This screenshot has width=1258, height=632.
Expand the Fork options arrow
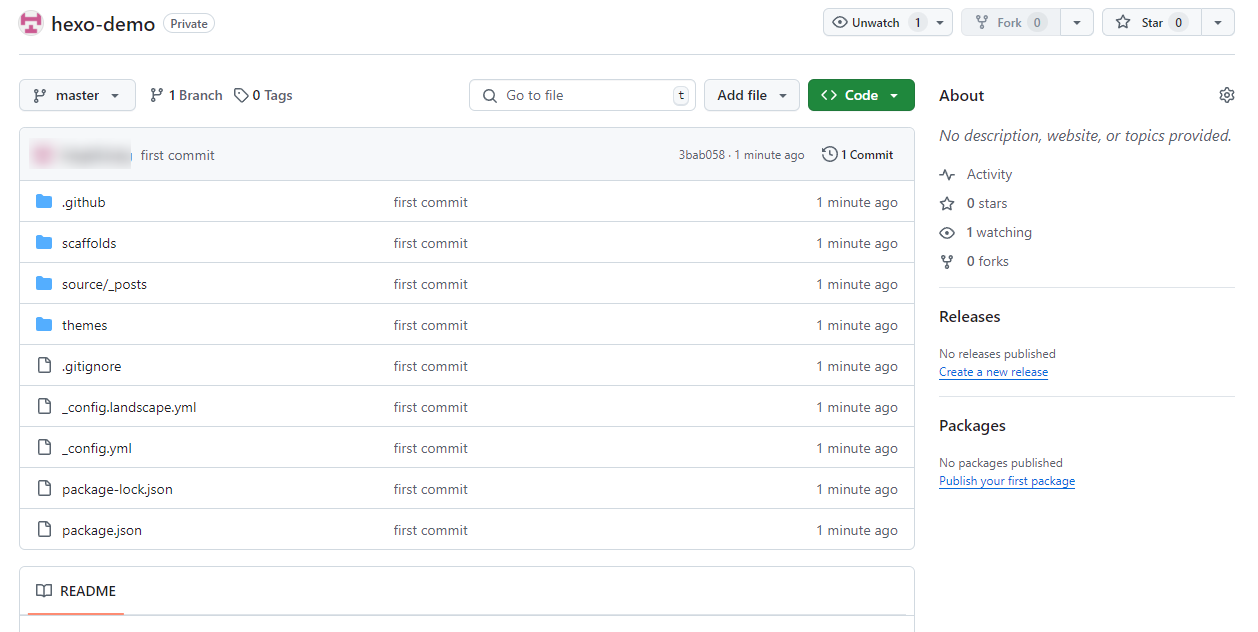(x=1076, y=22)
